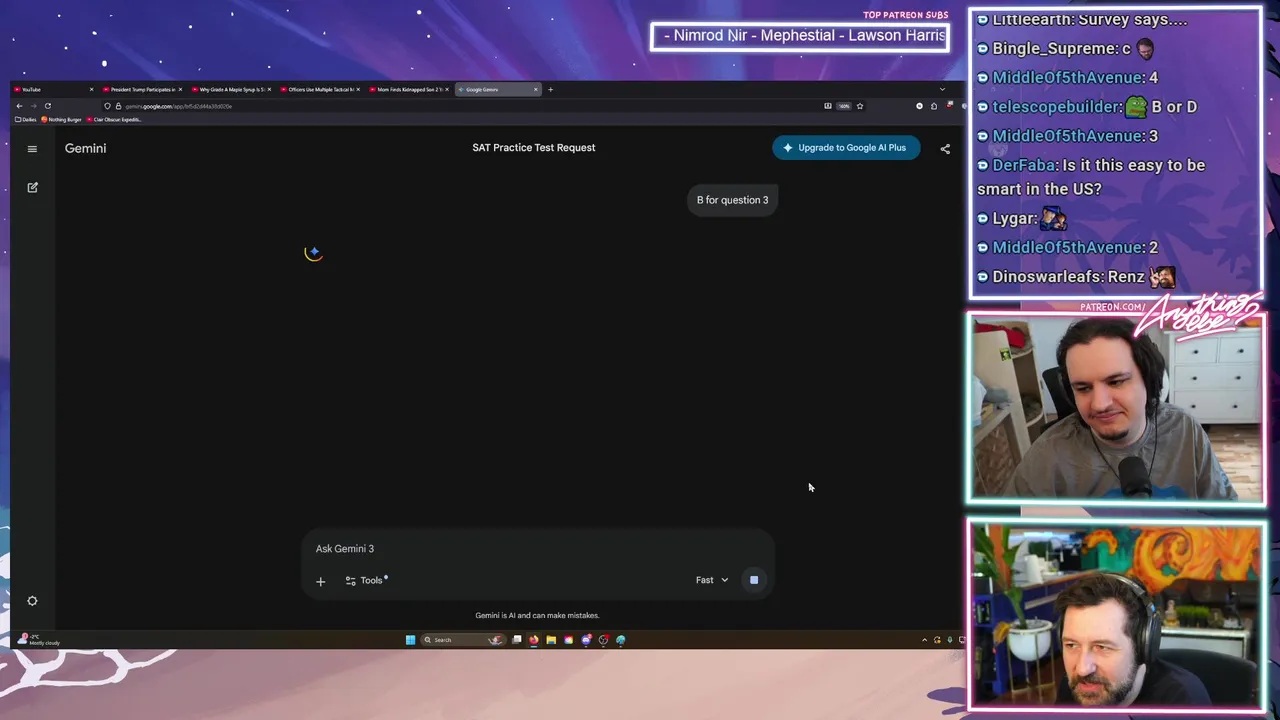Reload the page using the refresh icon
This screenshot has height=720, width=1280.
pos(47,106)
